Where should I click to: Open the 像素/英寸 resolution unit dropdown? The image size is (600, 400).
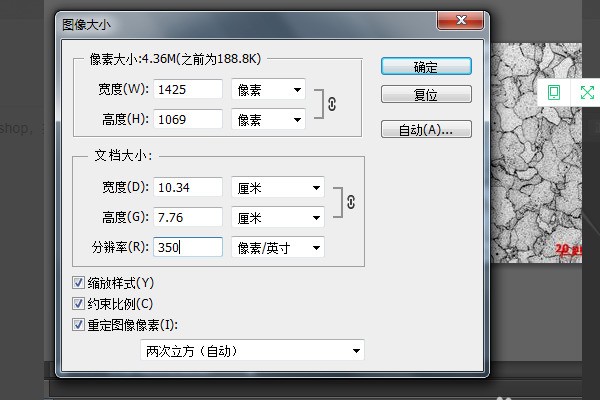coord(278,247)
